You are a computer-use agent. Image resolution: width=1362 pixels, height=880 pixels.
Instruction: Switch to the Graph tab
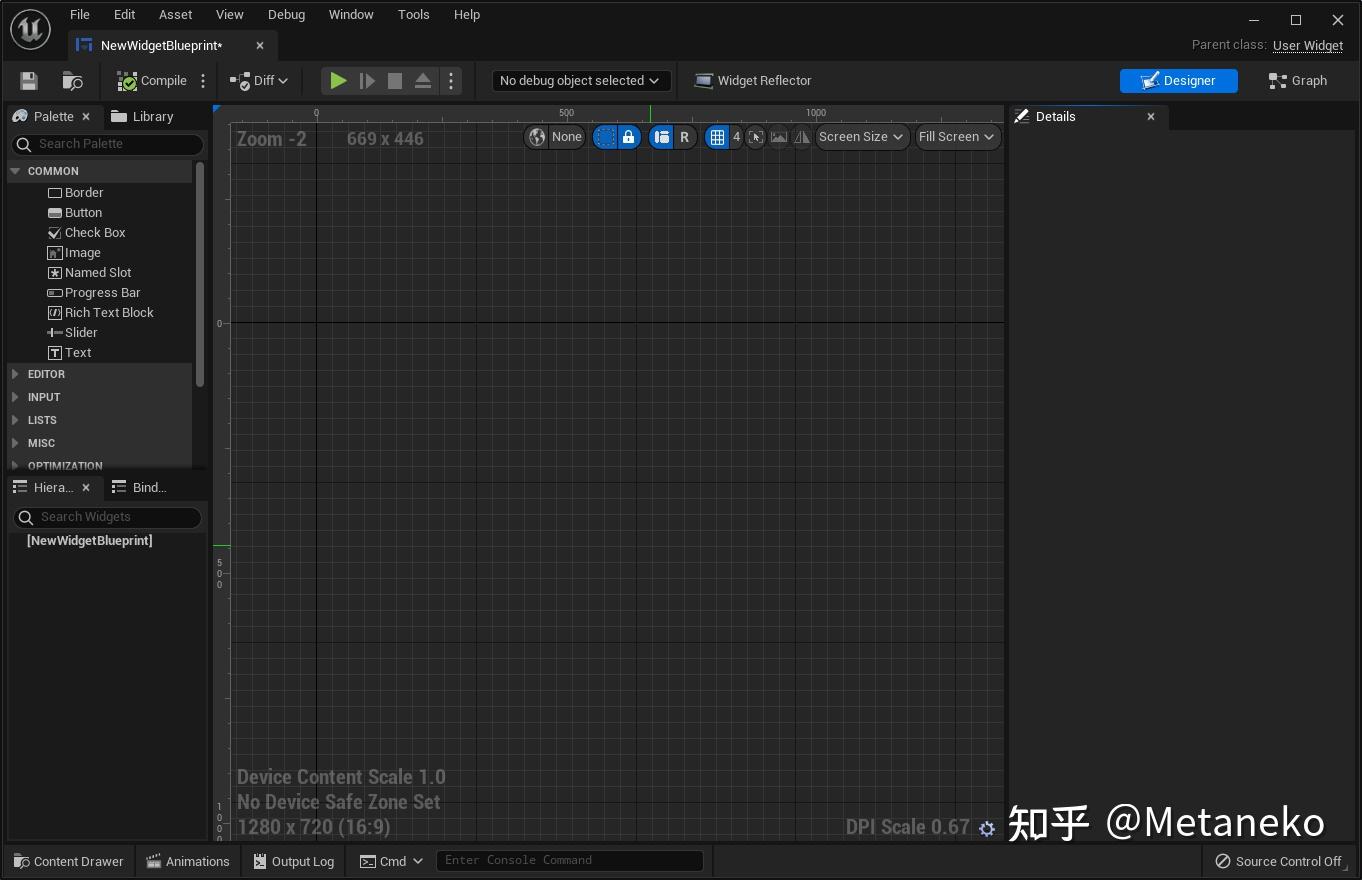click(x=1297, y=80)
